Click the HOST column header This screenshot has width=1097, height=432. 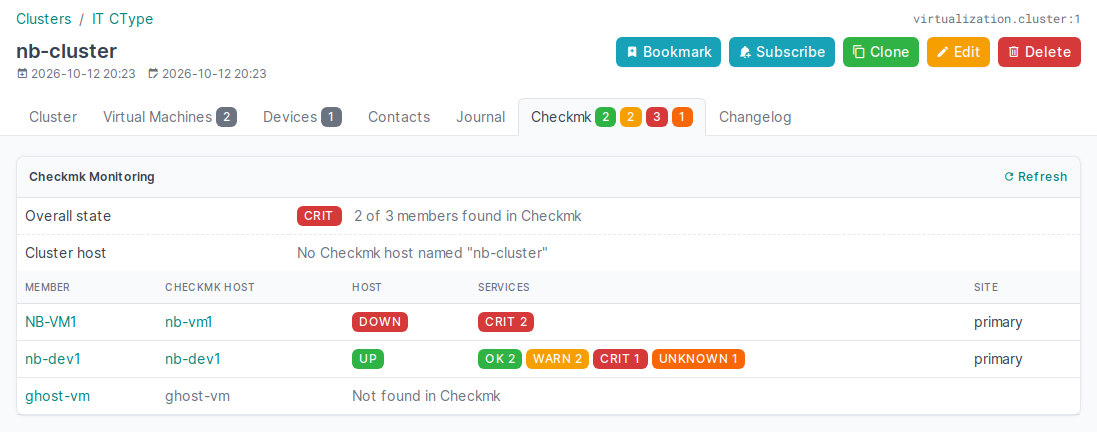point(367,287)
